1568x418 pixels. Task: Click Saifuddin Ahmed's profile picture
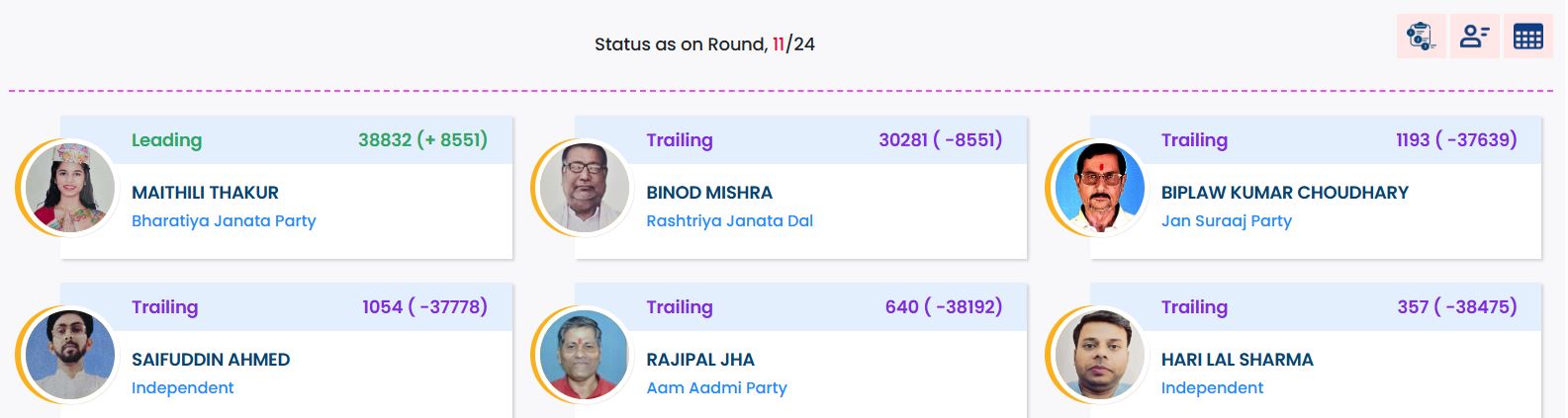click(x=70, y=355)
